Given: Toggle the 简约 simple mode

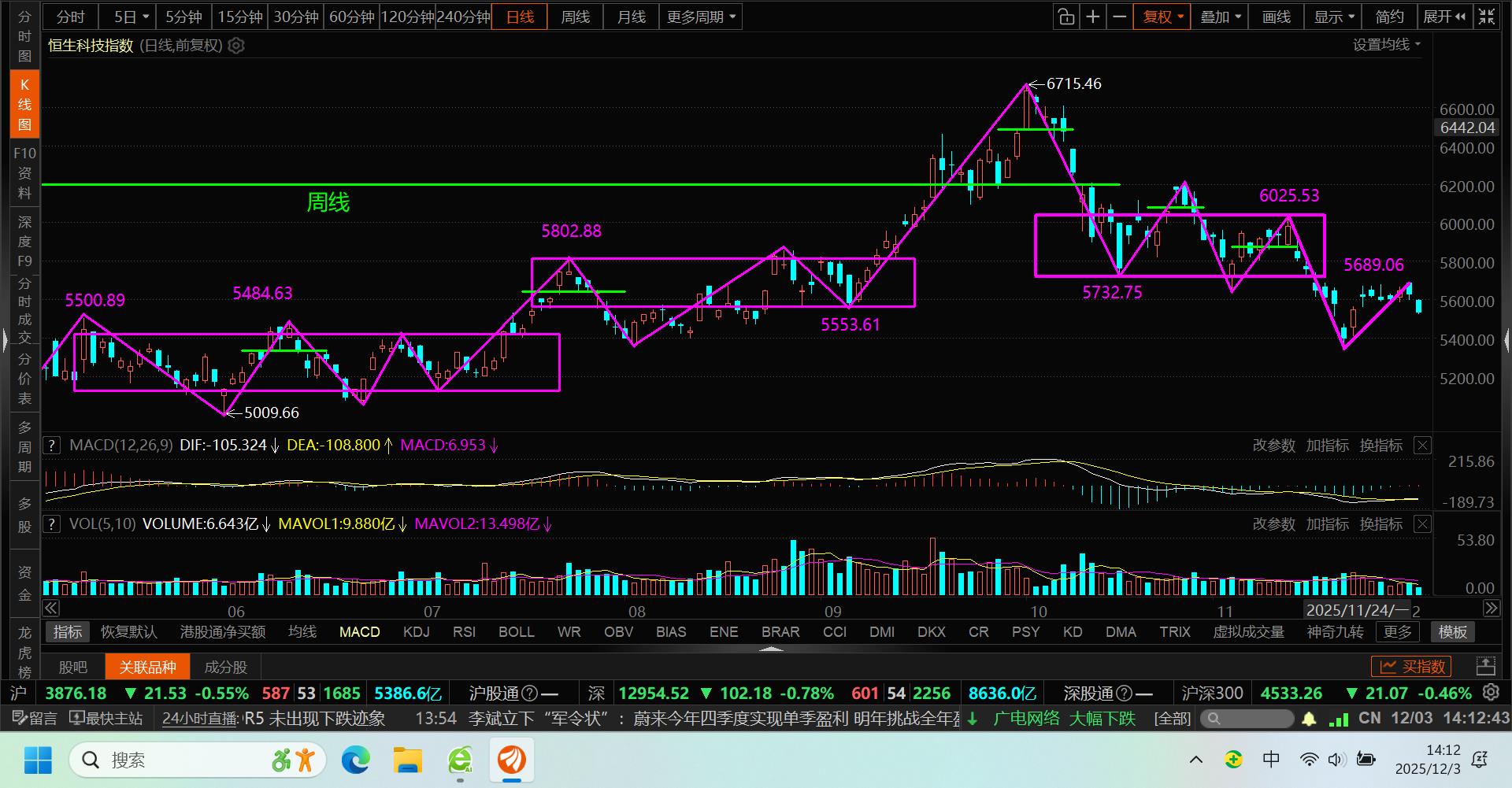Looking at the screenshot, I should (1389, 17).
